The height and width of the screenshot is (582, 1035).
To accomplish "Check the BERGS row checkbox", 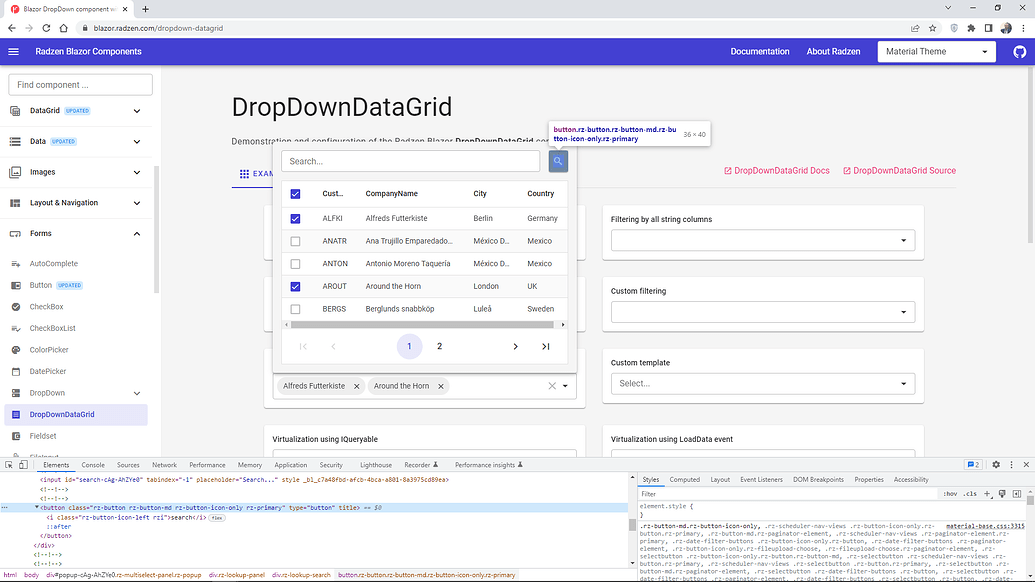I will (x=295, y=309).
